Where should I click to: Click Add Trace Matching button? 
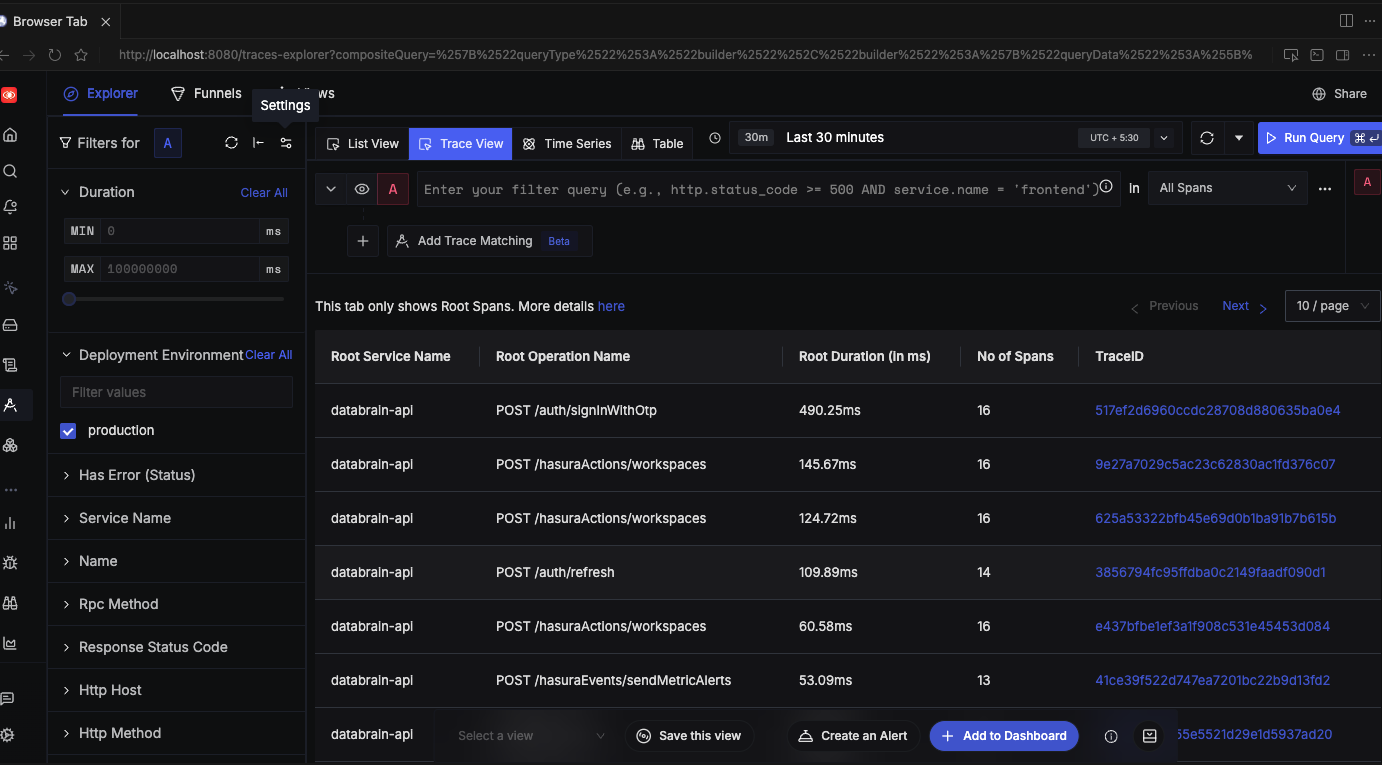pyautogui.click(x=489, y=241)
